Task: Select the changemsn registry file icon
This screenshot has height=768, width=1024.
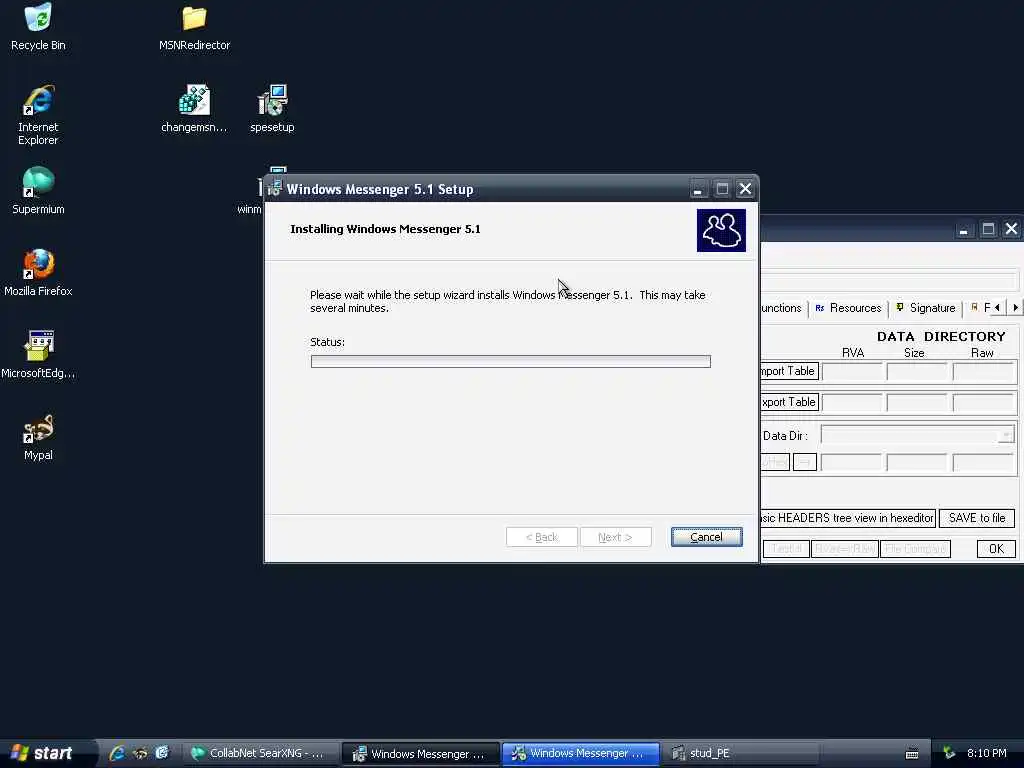Action: pyautogui.click(x=194, y=108)
